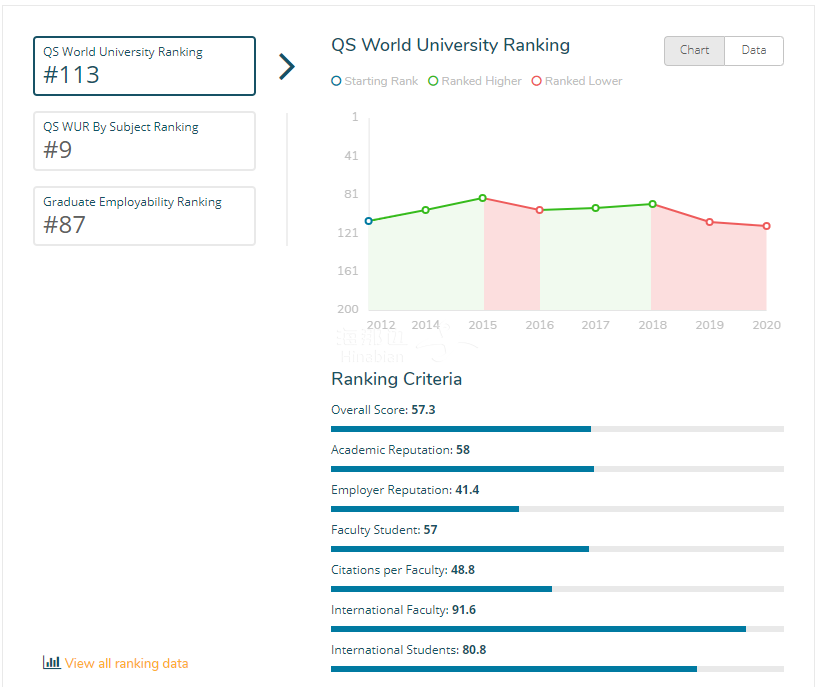Click the 2012 starting rank data point
The image size is (818, 687).
tap(369, 221)
